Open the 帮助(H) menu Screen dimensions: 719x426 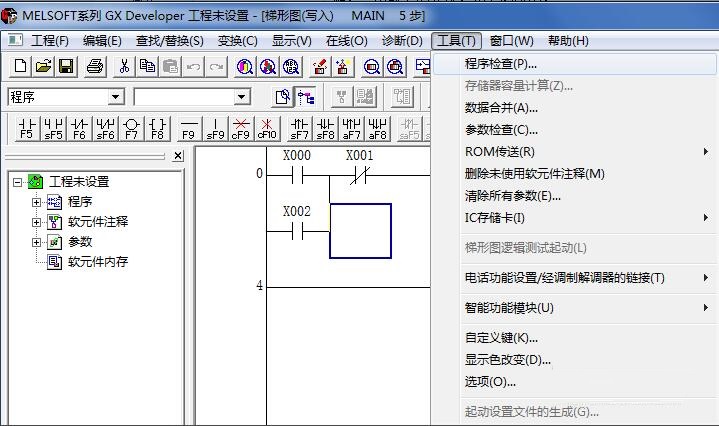568,41
